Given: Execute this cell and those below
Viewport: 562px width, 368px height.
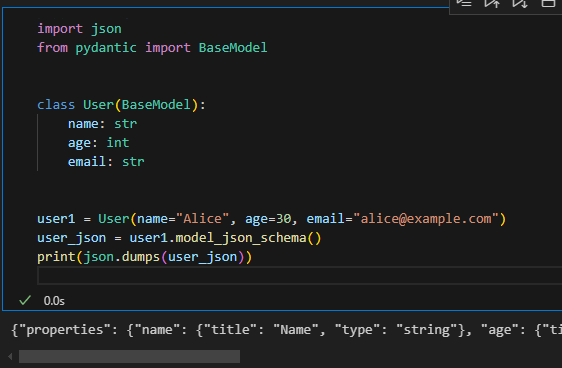Looking at the screenshot, I should (x=520, y=4).
